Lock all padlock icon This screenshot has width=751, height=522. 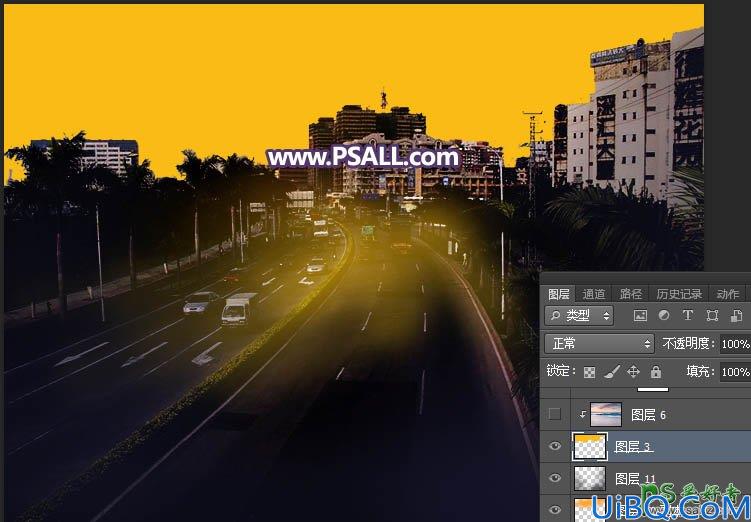tap(656, 372)
